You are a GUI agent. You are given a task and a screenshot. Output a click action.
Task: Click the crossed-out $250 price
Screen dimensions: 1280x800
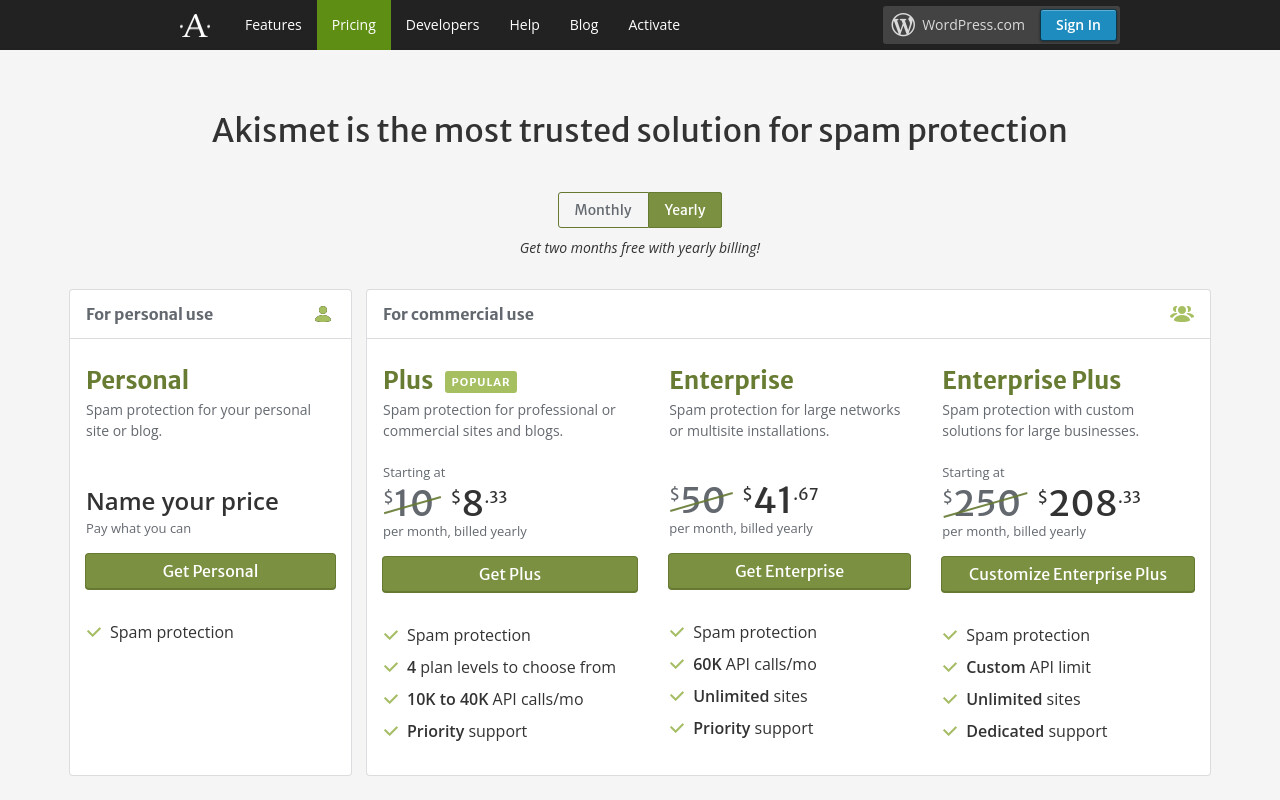click(985, 502)
